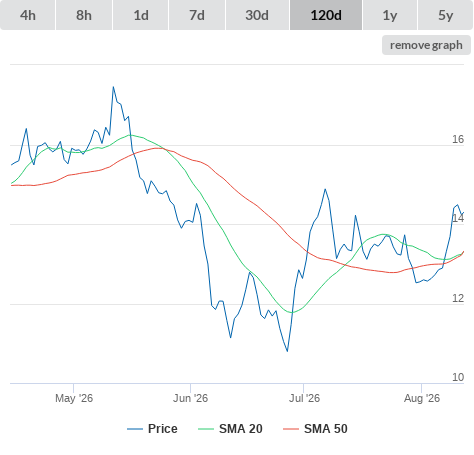Click the remove graph button

pyautogui.click(x=426, y=45)
